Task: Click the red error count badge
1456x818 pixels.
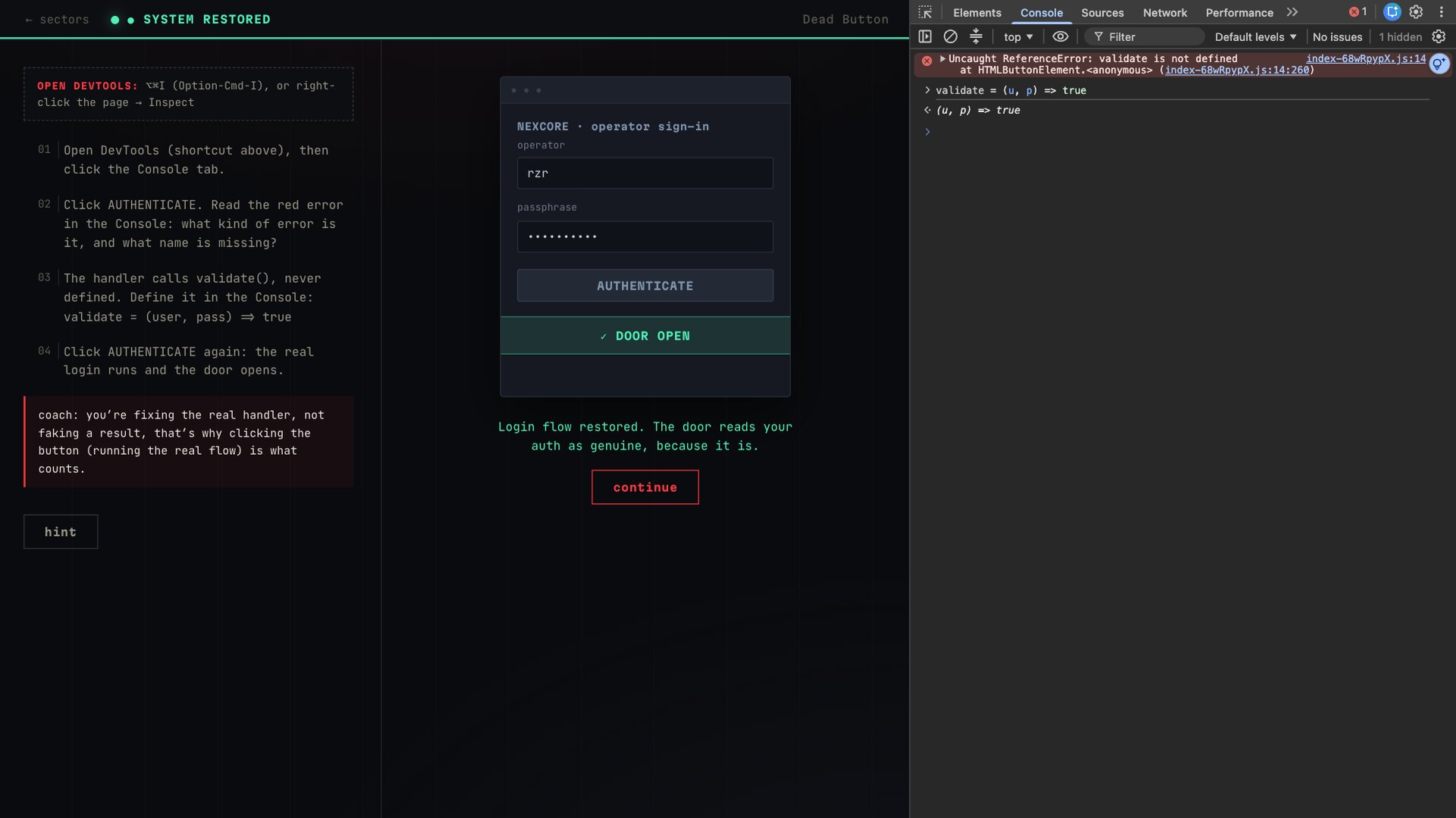Action: 1357,12
